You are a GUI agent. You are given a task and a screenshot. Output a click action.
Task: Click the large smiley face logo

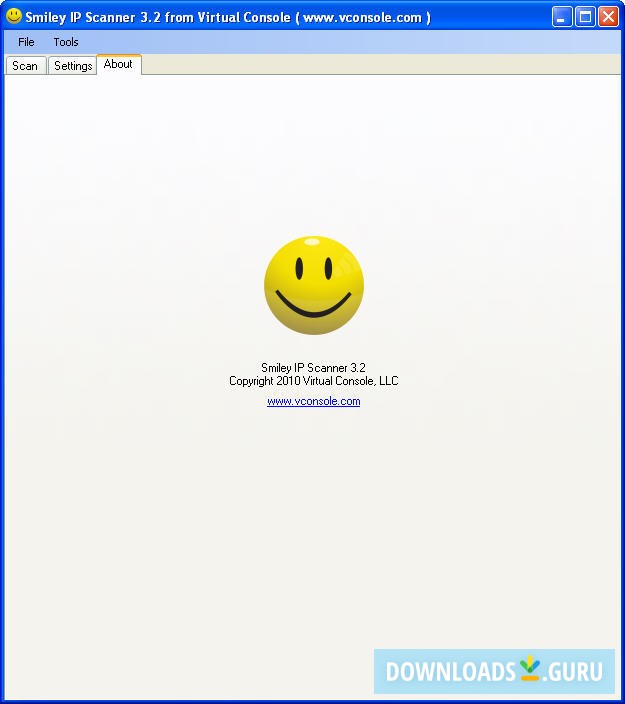click(314, 286)
